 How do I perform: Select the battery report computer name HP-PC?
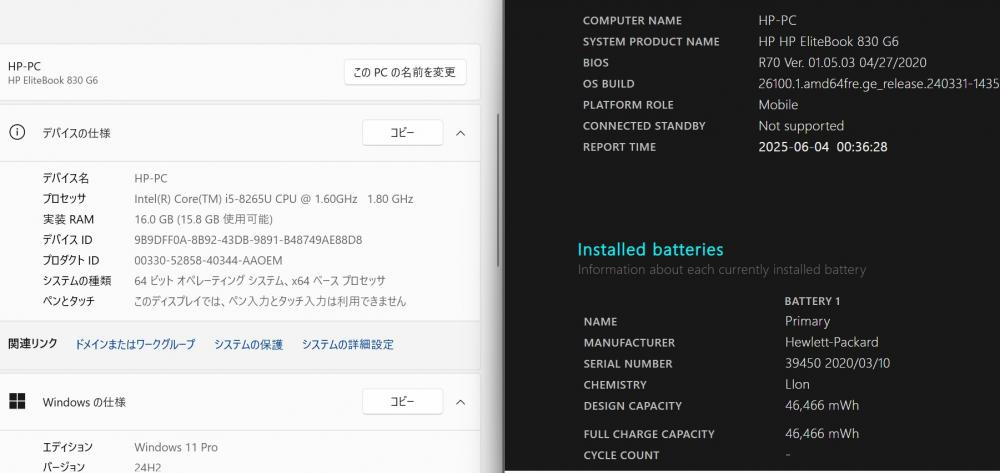tap(777, 20)
